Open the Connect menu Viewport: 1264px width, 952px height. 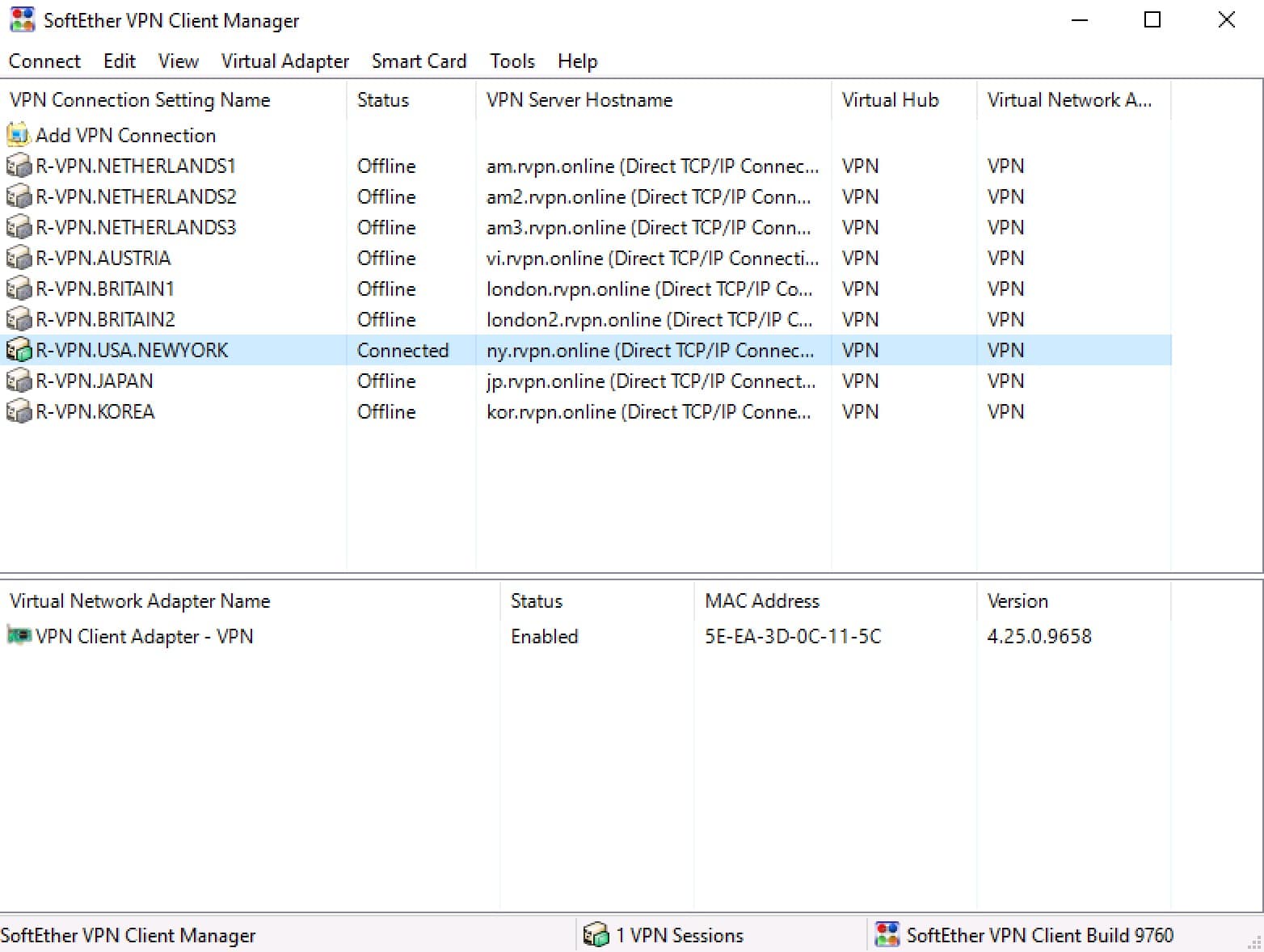(44, 61)
